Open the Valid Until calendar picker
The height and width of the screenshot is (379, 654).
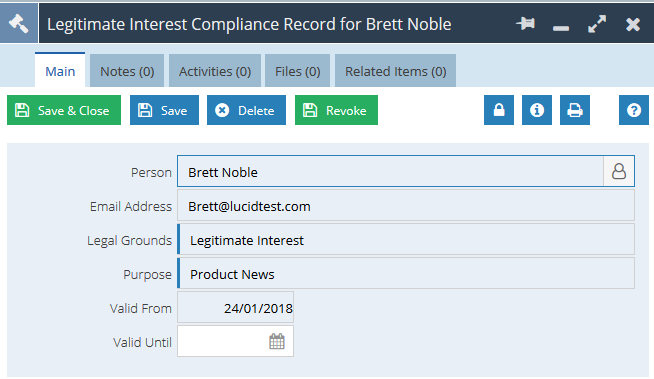coord(277,341)
